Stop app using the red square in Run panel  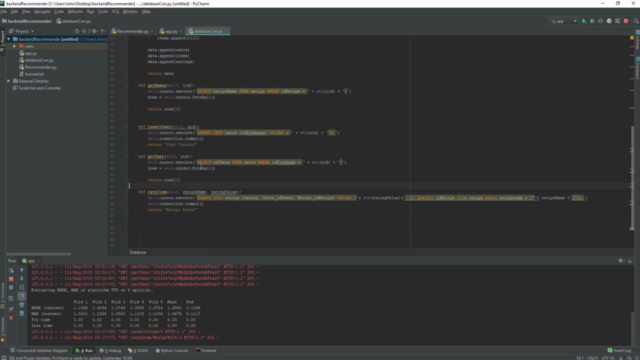(x=11, y=279)
